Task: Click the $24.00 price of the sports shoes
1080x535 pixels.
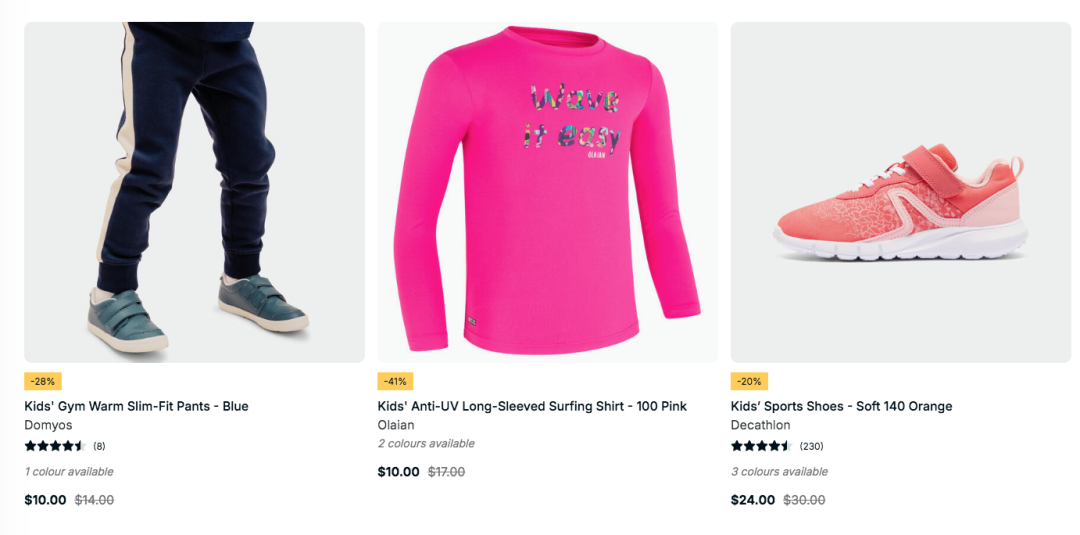Action: pyautogui.click(x=753, y=500)
